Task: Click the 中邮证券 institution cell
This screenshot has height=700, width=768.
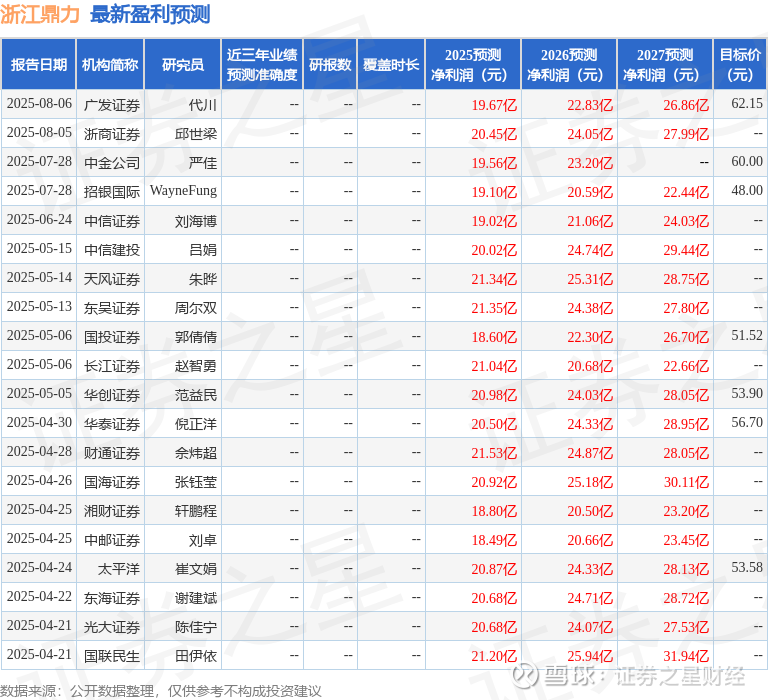Action: point(112,539)
